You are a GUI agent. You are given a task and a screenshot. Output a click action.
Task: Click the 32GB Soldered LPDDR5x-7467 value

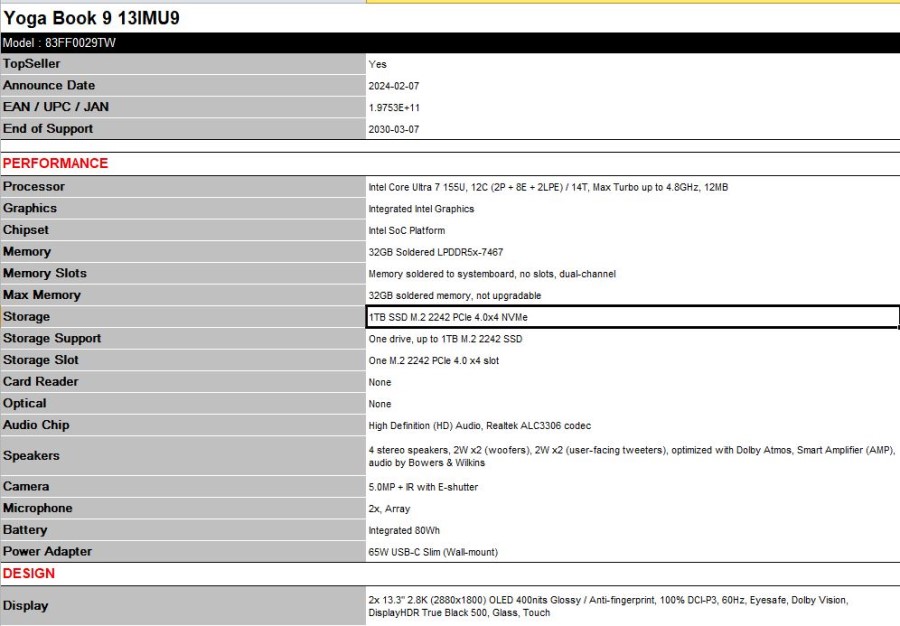(x=436, y=252)
